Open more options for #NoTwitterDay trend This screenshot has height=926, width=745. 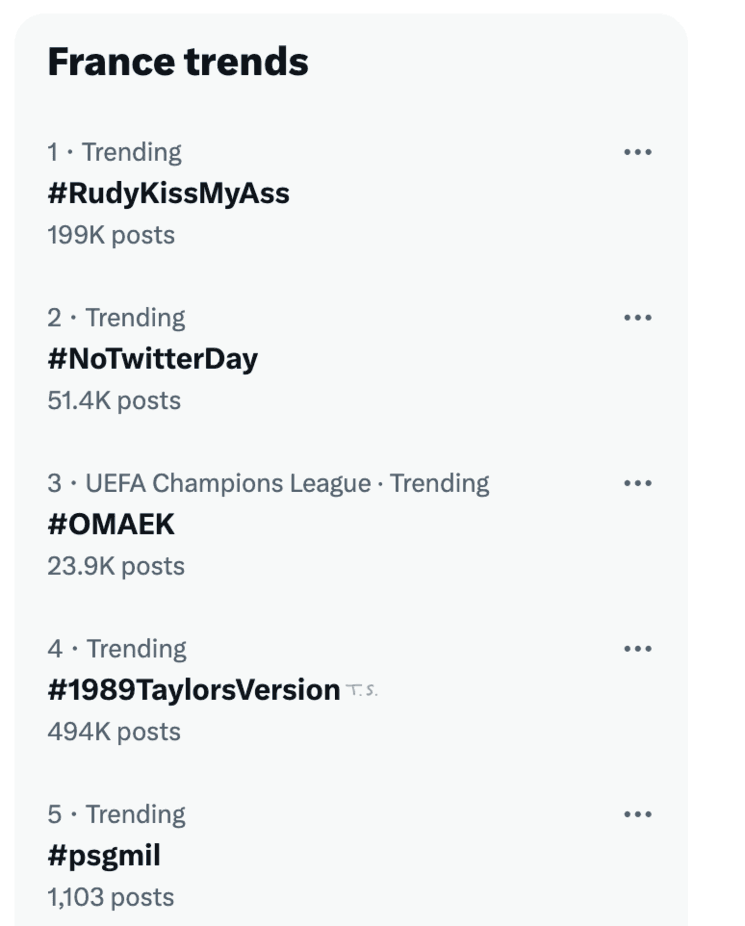pos(639,317)
